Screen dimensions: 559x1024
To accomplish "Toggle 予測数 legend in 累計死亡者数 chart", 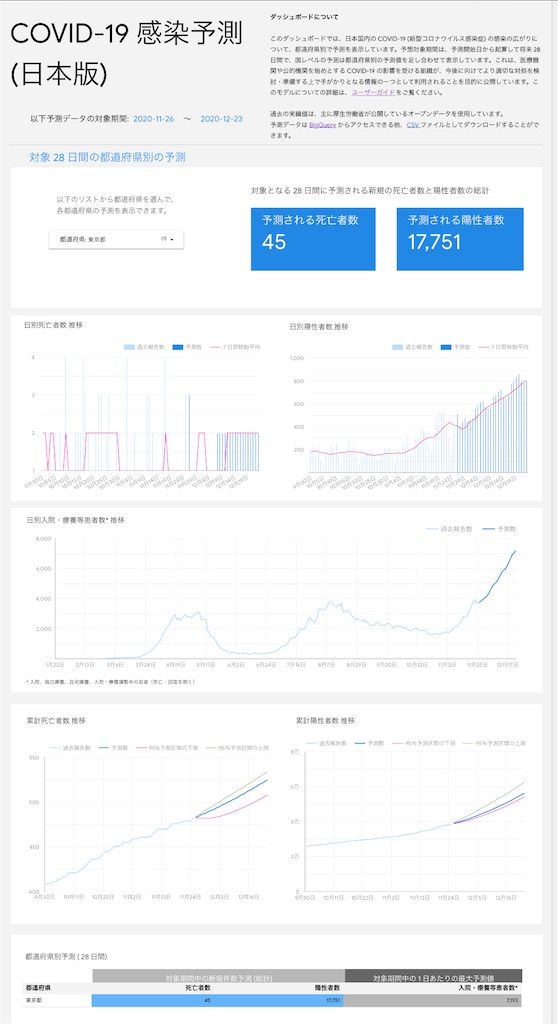I will [112, 748].
